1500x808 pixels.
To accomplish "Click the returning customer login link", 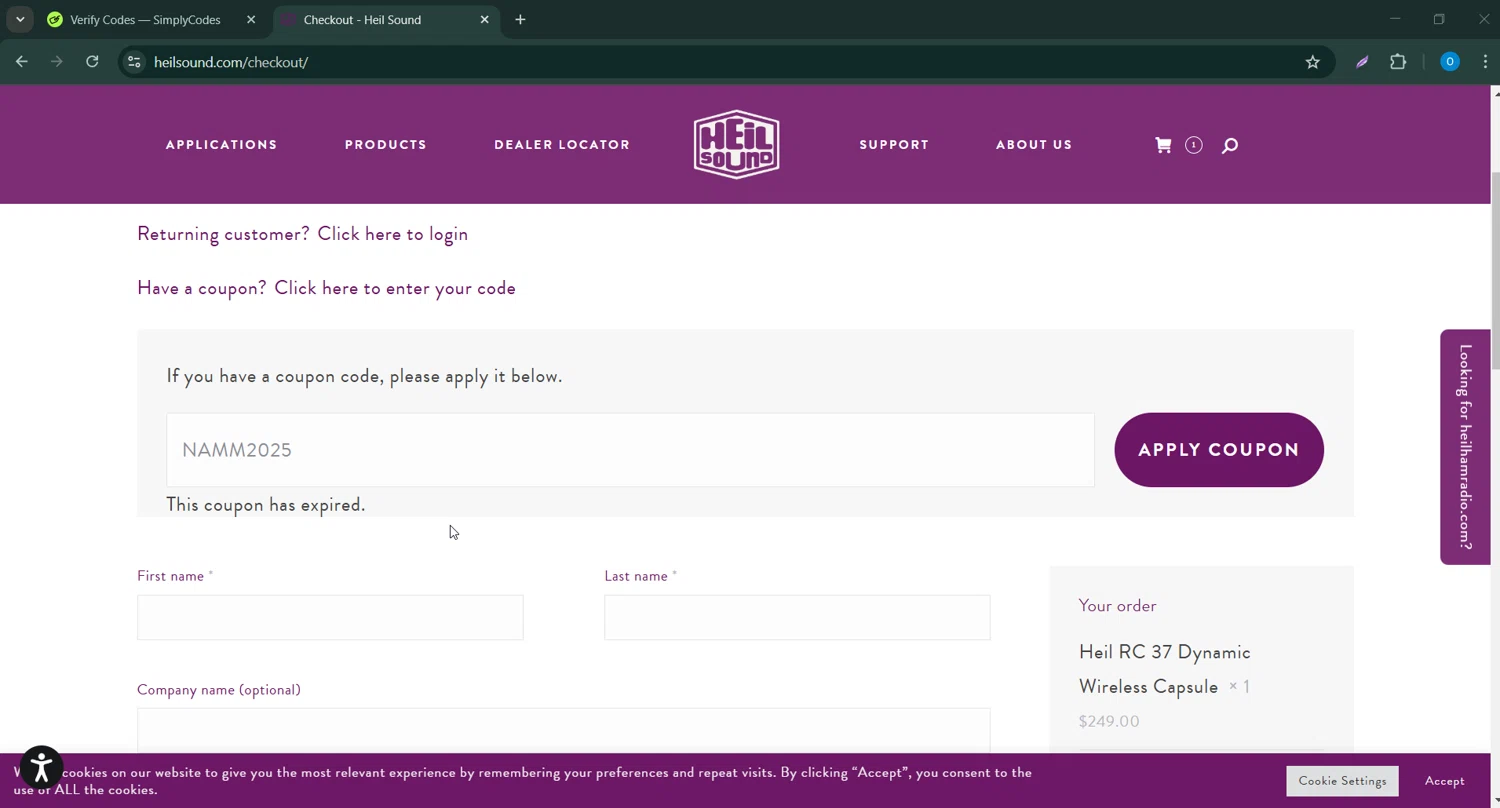I will click(392, 234).
